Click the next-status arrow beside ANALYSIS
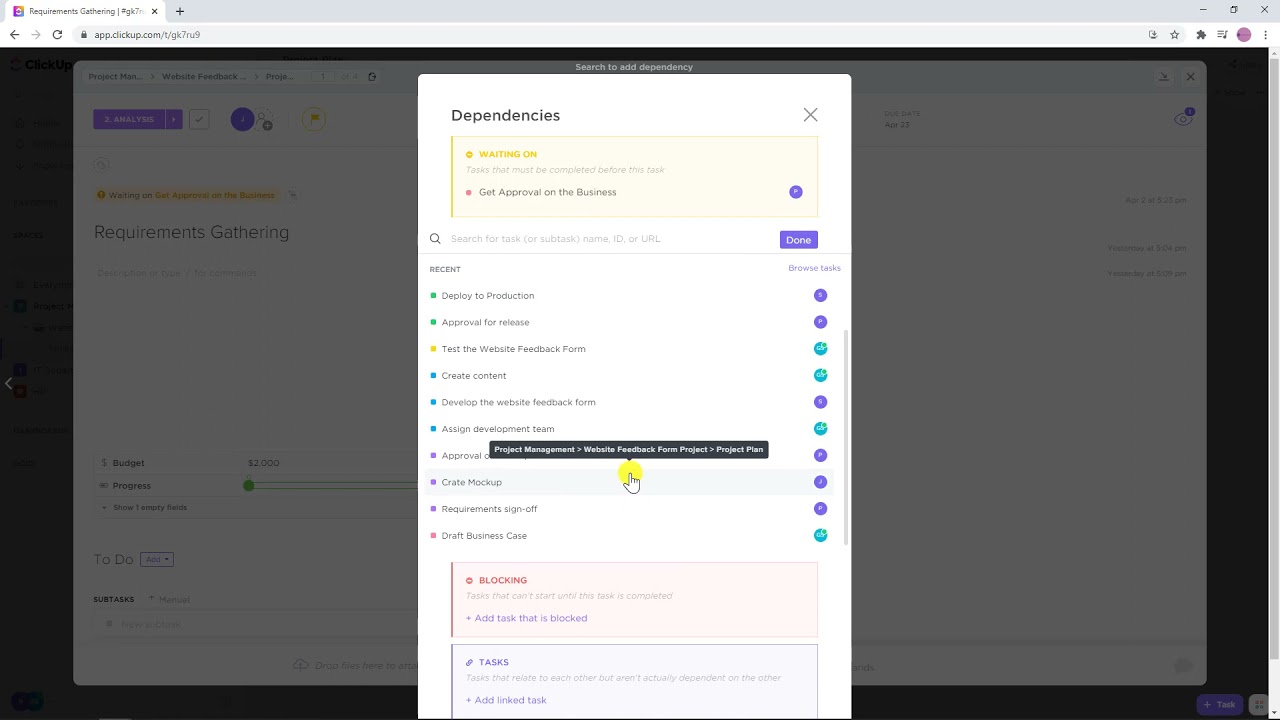The width and height of the screenshot is (1280, 720). pos(174,119)
